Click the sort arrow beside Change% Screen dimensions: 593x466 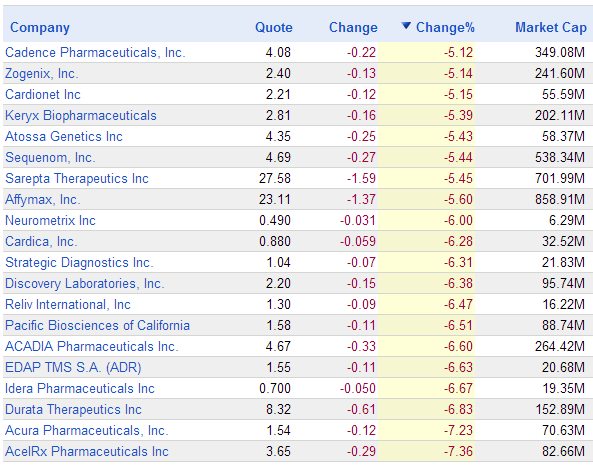(406, 26)
